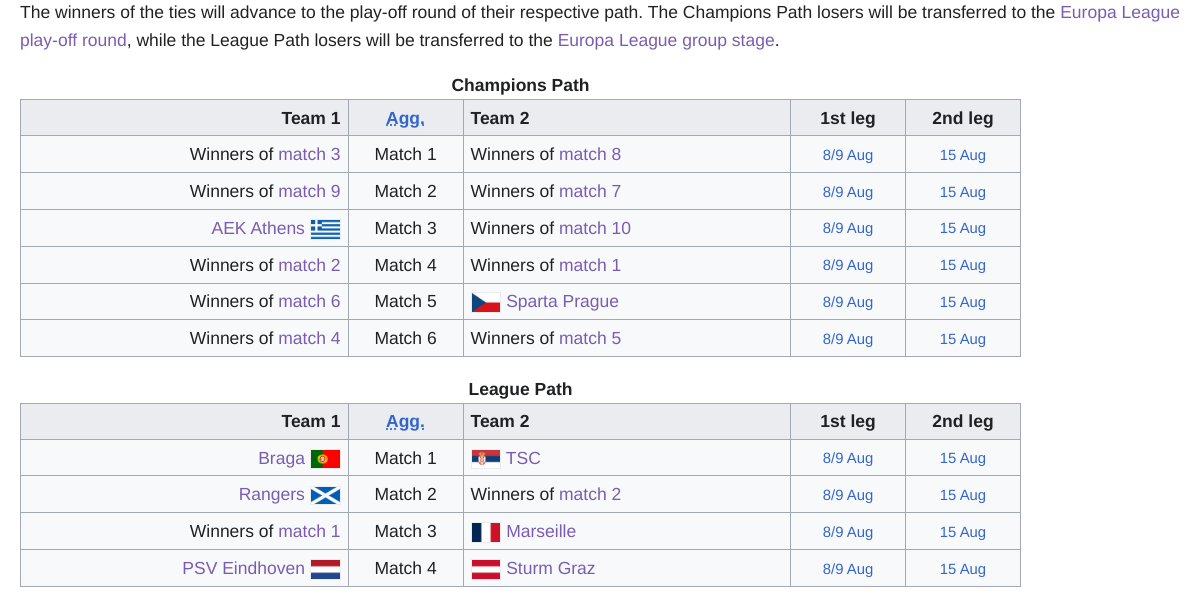Click the Austrian flag next to Sturm Graz

(486, 569)
